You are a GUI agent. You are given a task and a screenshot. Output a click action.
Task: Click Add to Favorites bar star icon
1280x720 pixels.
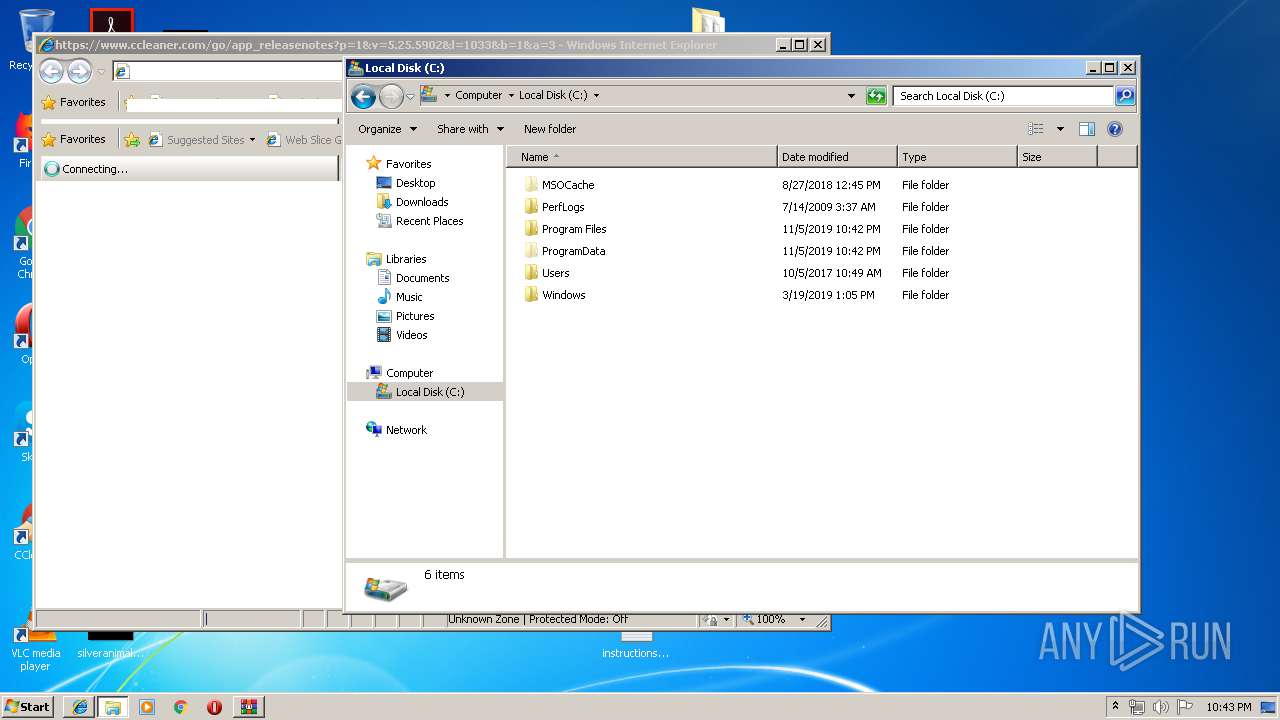pyautogui.click(x=131, y=140)
